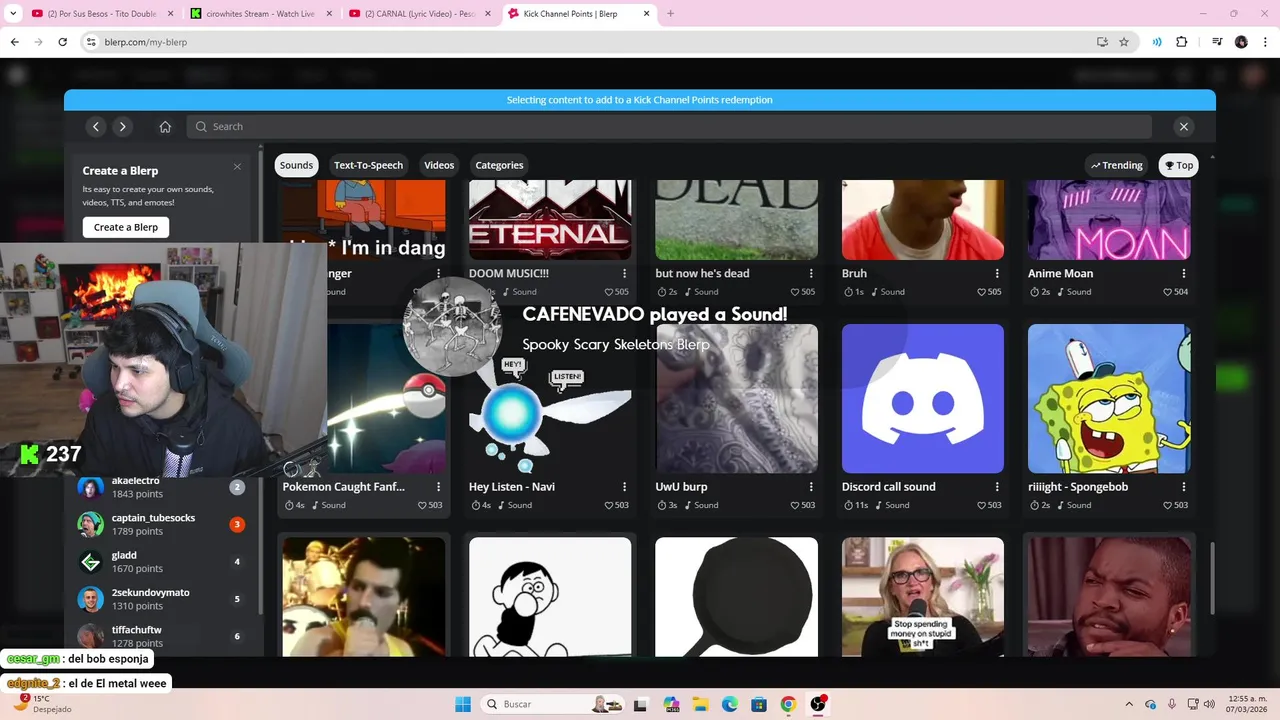1280x720 pixels.
Task: Click install app icon in address bar
Action: [x=1102, y=42]
